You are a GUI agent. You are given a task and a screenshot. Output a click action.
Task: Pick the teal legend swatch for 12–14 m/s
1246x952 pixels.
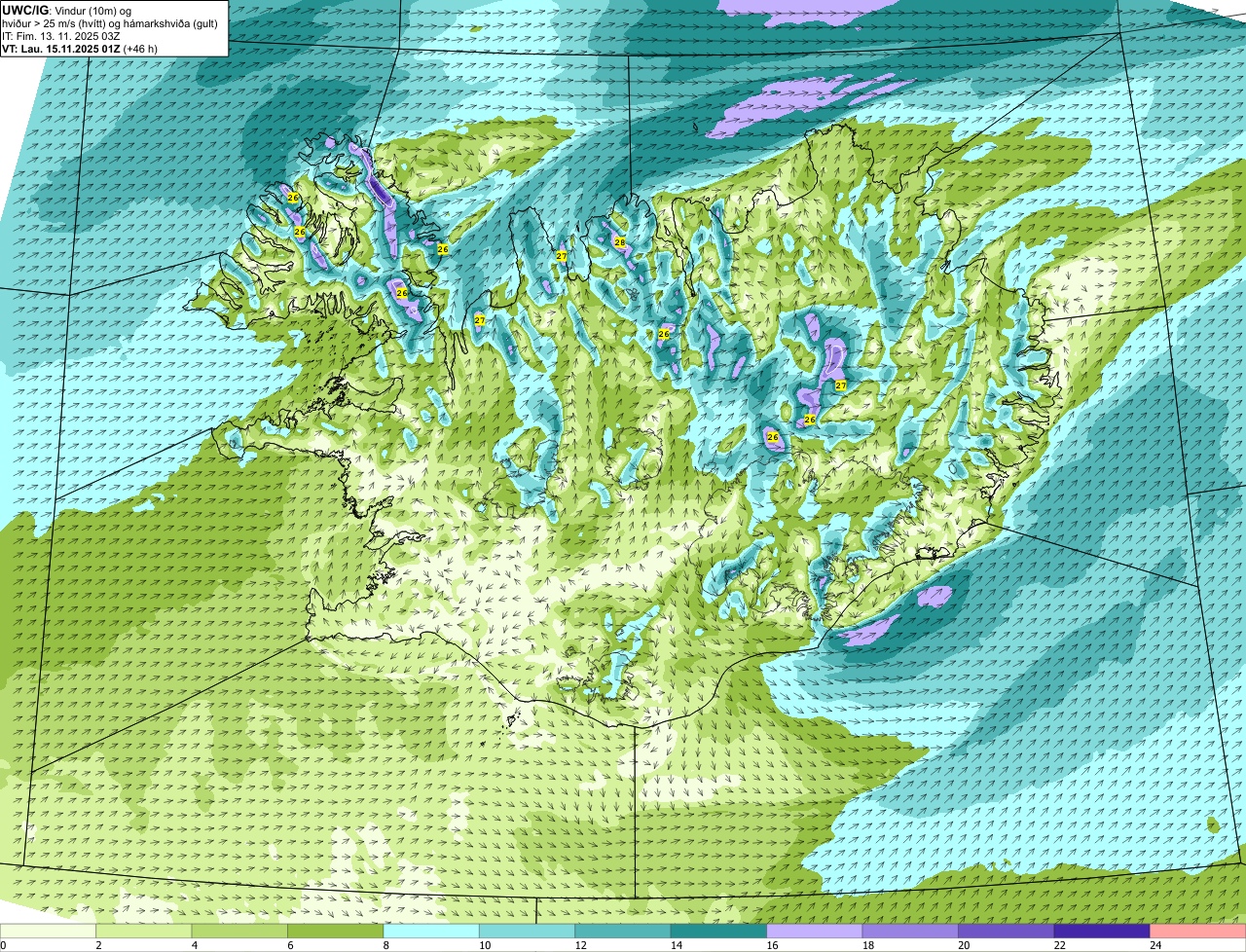point(624,931)
